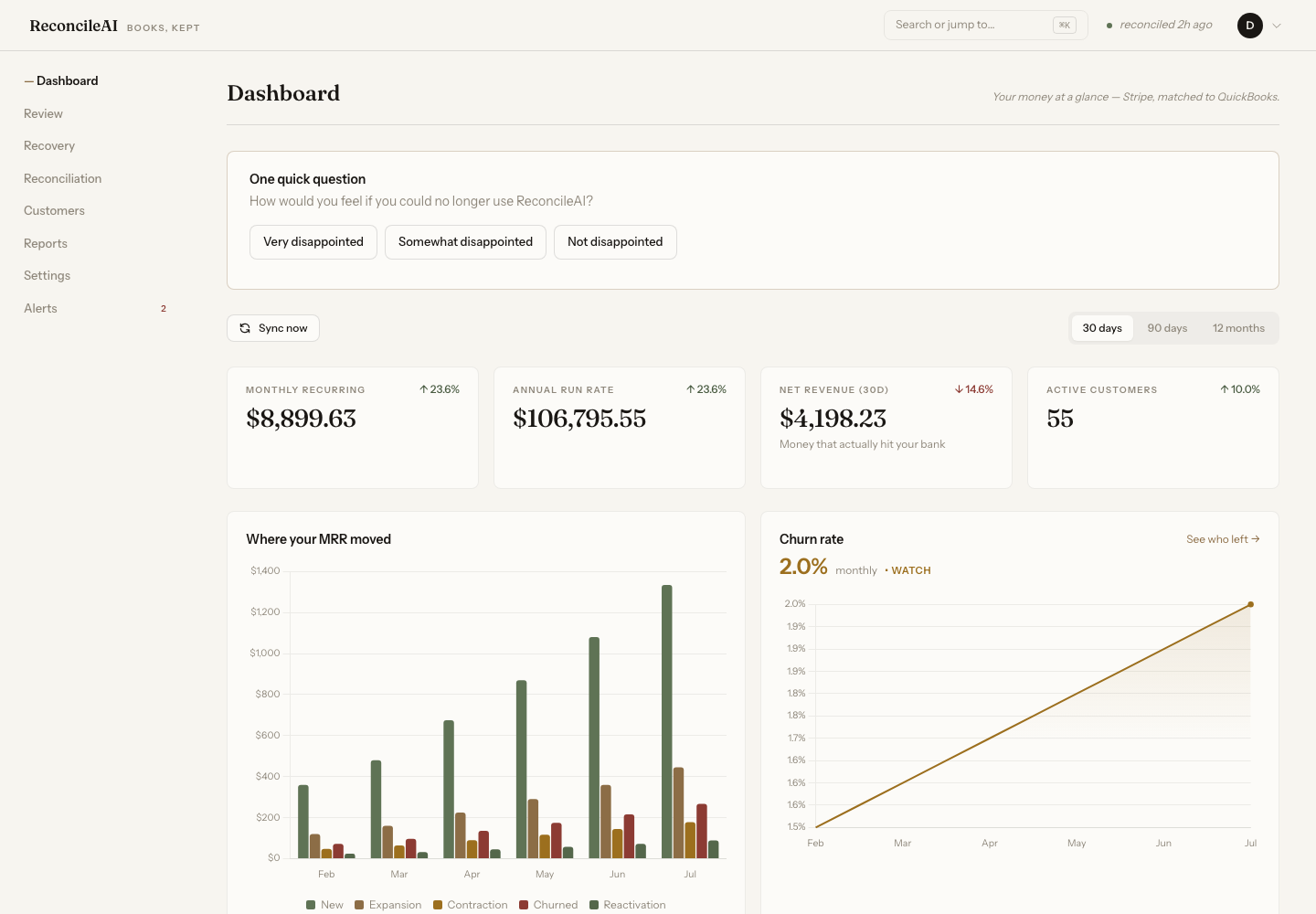Click the $4,198.23 net revenue value
This screenshot has height=914, width=1316.
833,419
